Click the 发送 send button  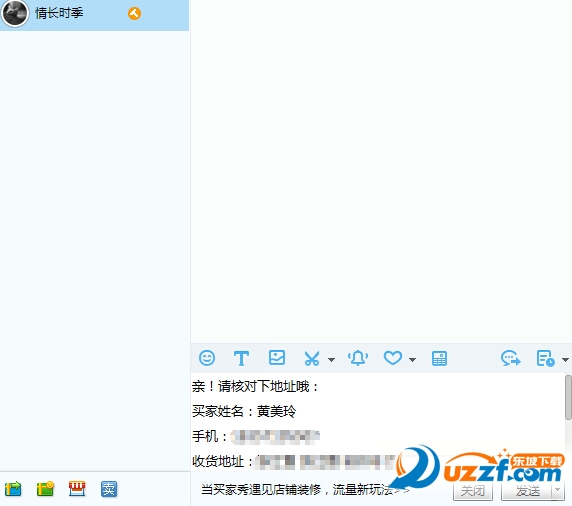point(527,491)
